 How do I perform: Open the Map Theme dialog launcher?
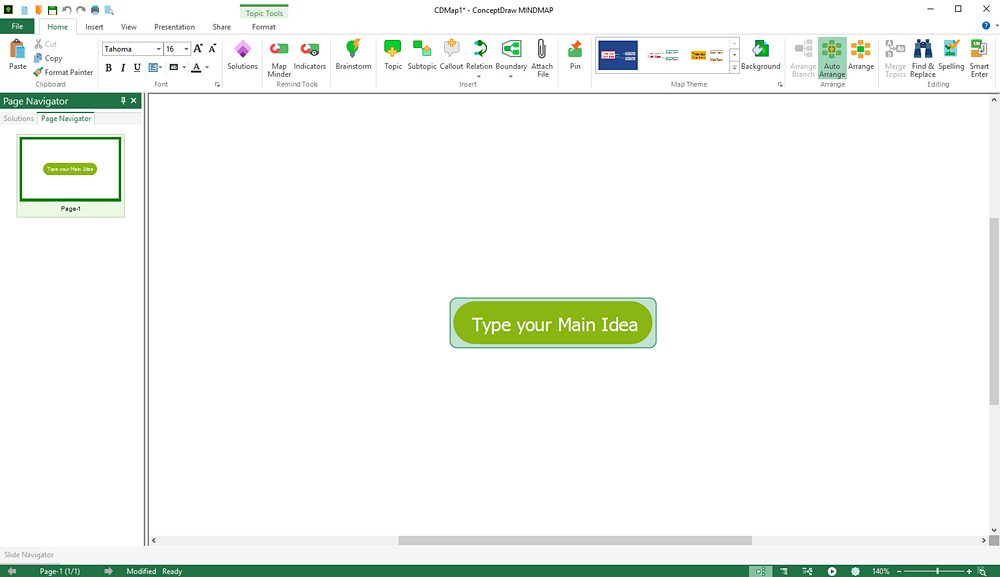779,84
